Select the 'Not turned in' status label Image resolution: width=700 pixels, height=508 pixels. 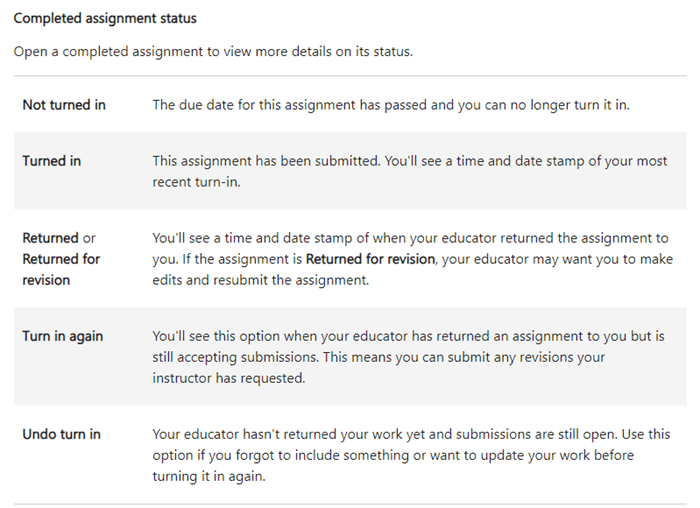[64, 104]
